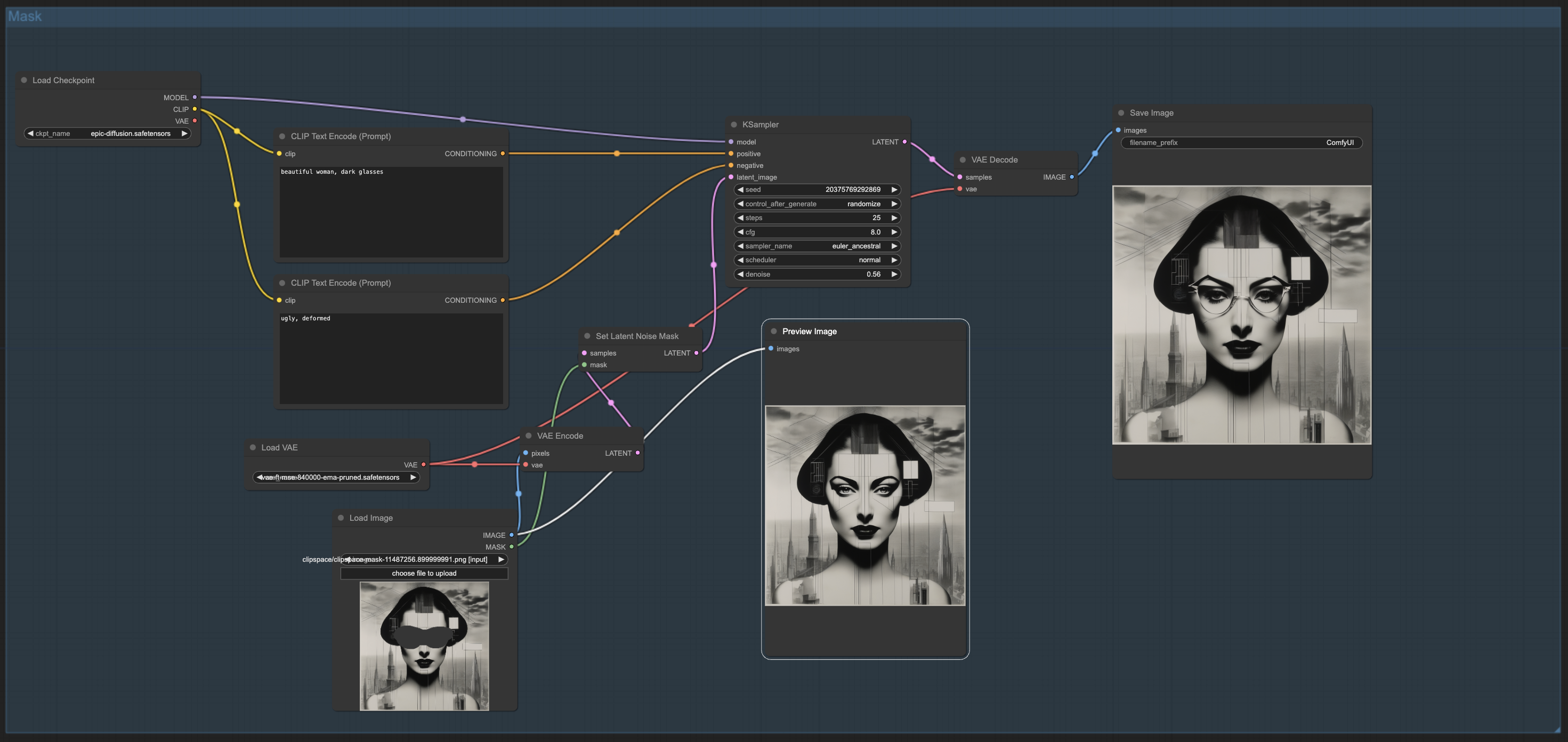The width and height of the screenshot is (1568, 742).
Task: Click the MODEL output port on Load Checkpoint
Action: click(195, 97)
